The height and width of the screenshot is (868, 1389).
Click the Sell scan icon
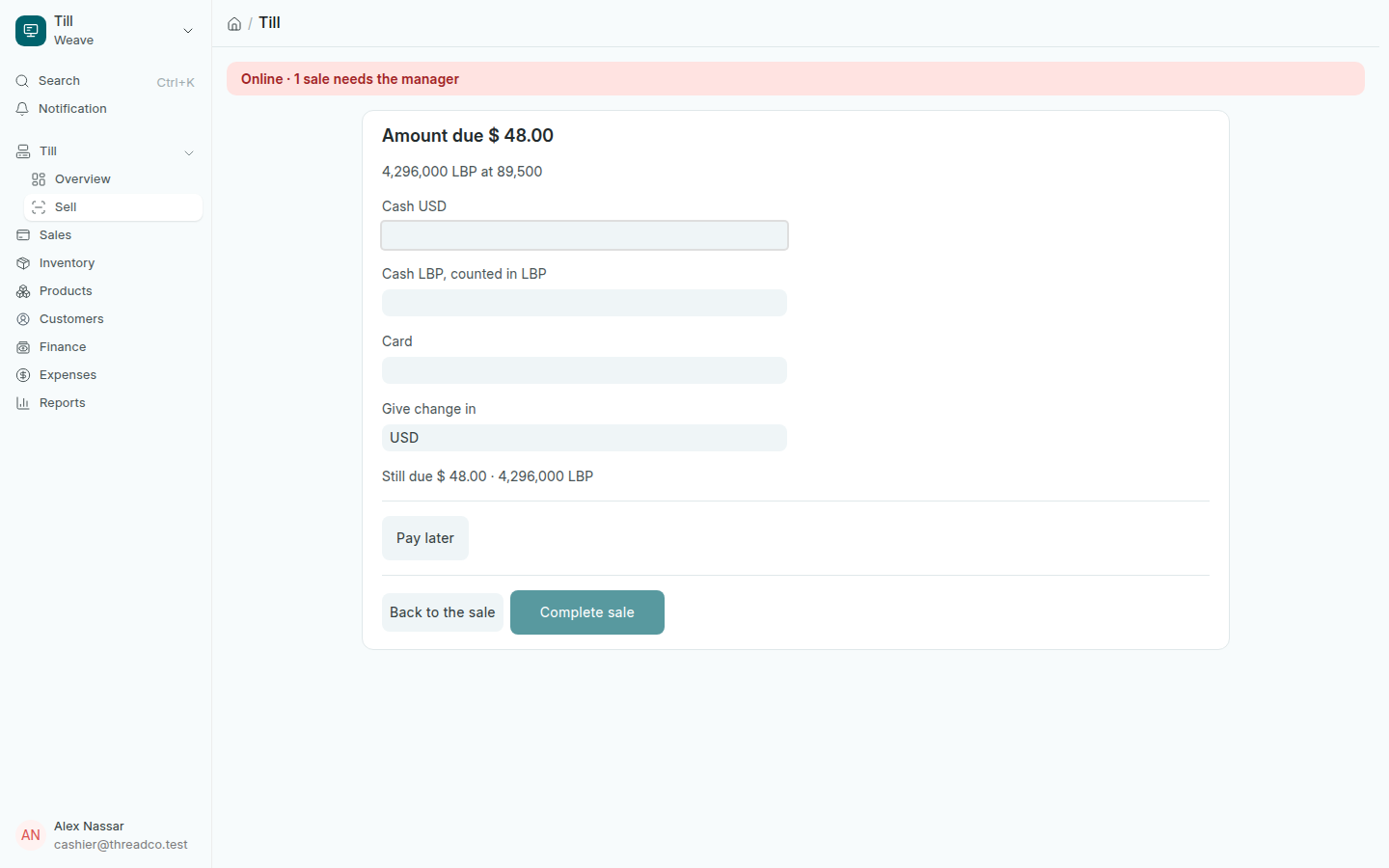(x=39, y=207)
